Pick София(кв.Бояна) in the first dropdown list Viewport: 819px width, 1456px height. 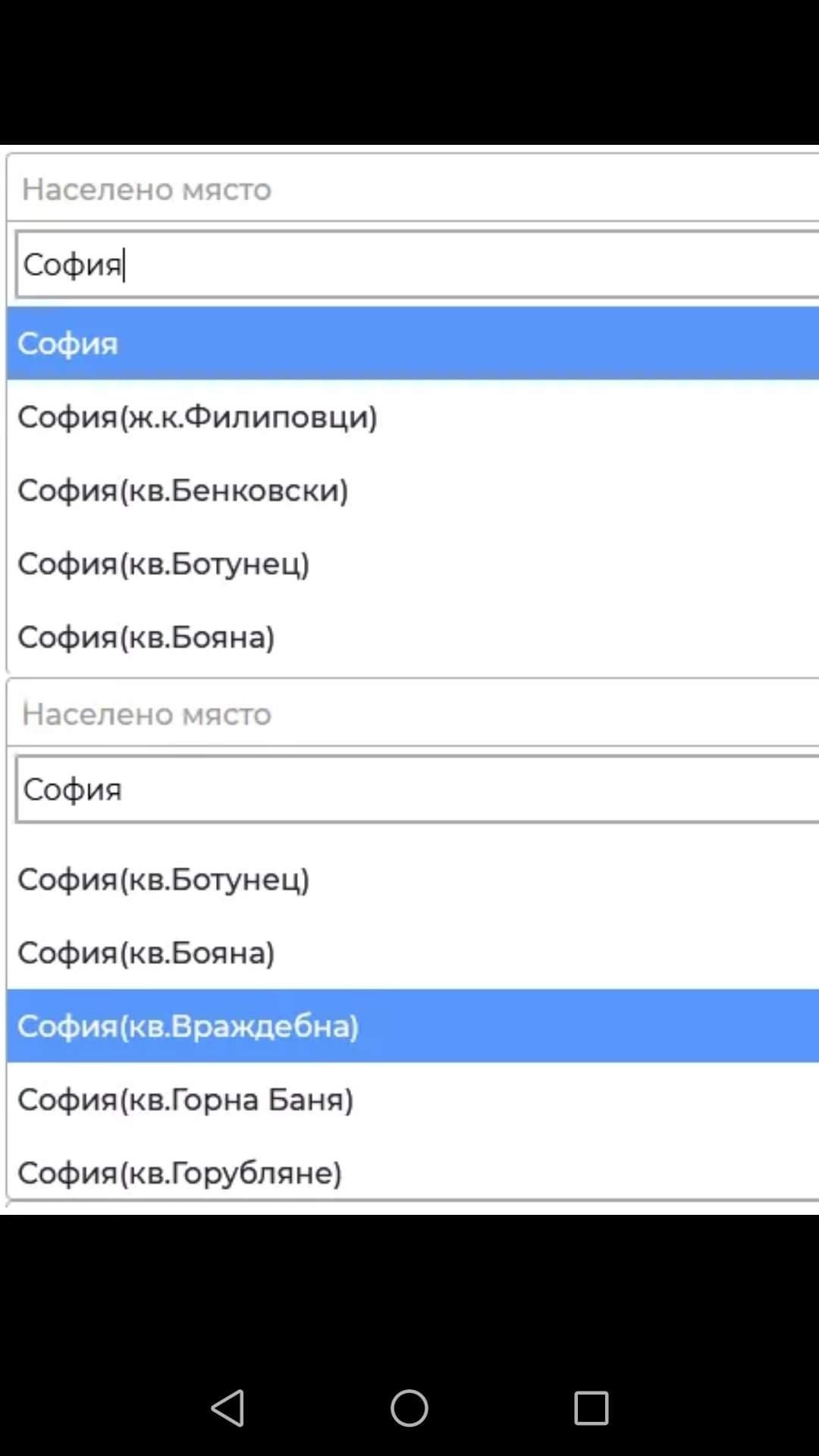146,637
